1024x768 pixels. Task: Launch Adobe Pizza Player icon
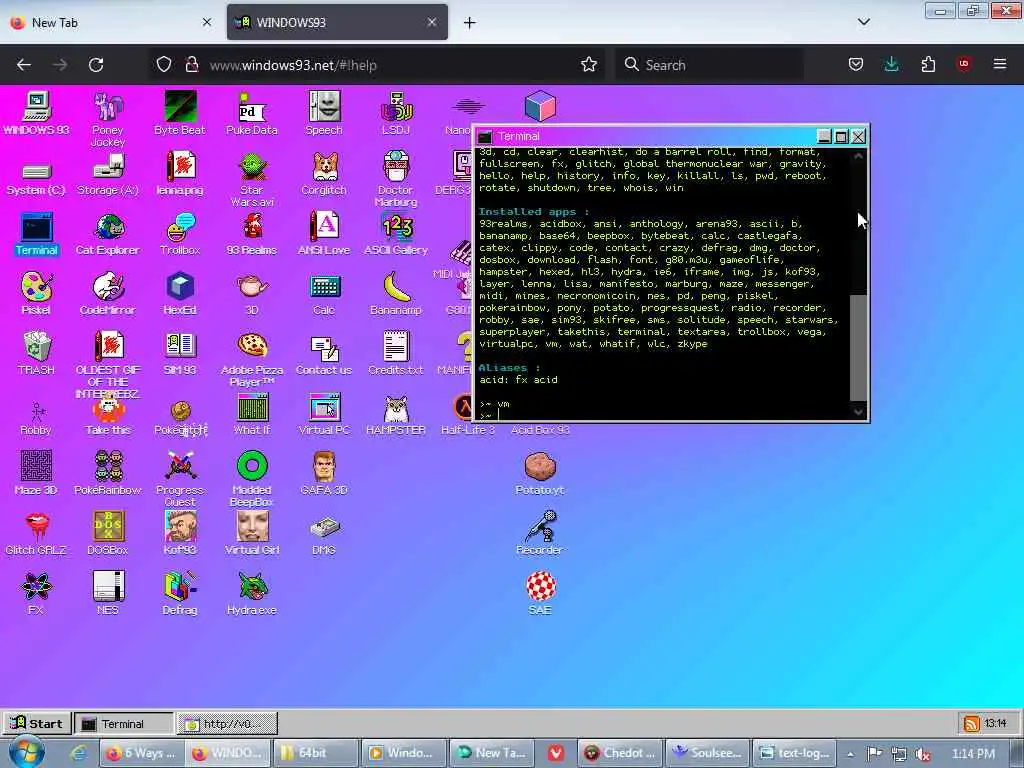coord(251,359)
